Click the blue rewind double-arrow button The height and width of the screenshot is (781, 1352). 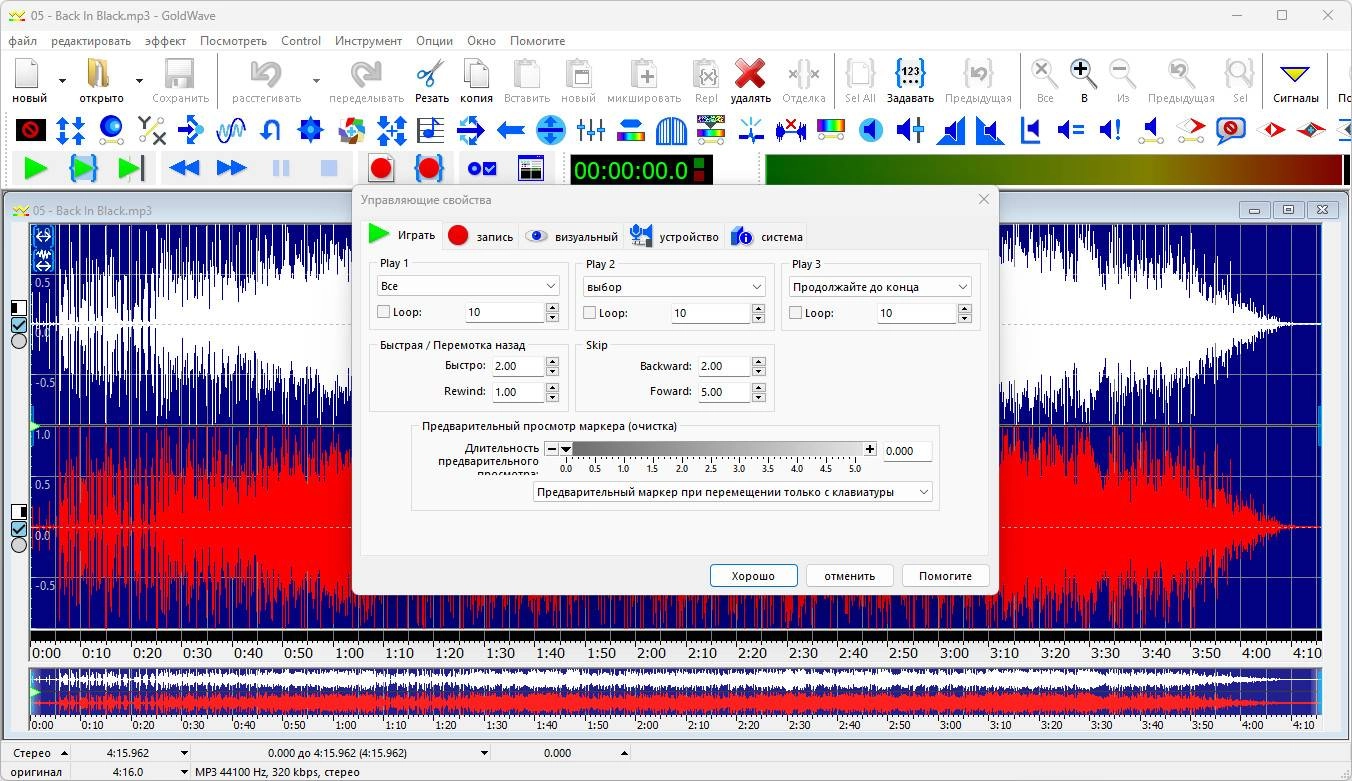click(x=184, y=169)
